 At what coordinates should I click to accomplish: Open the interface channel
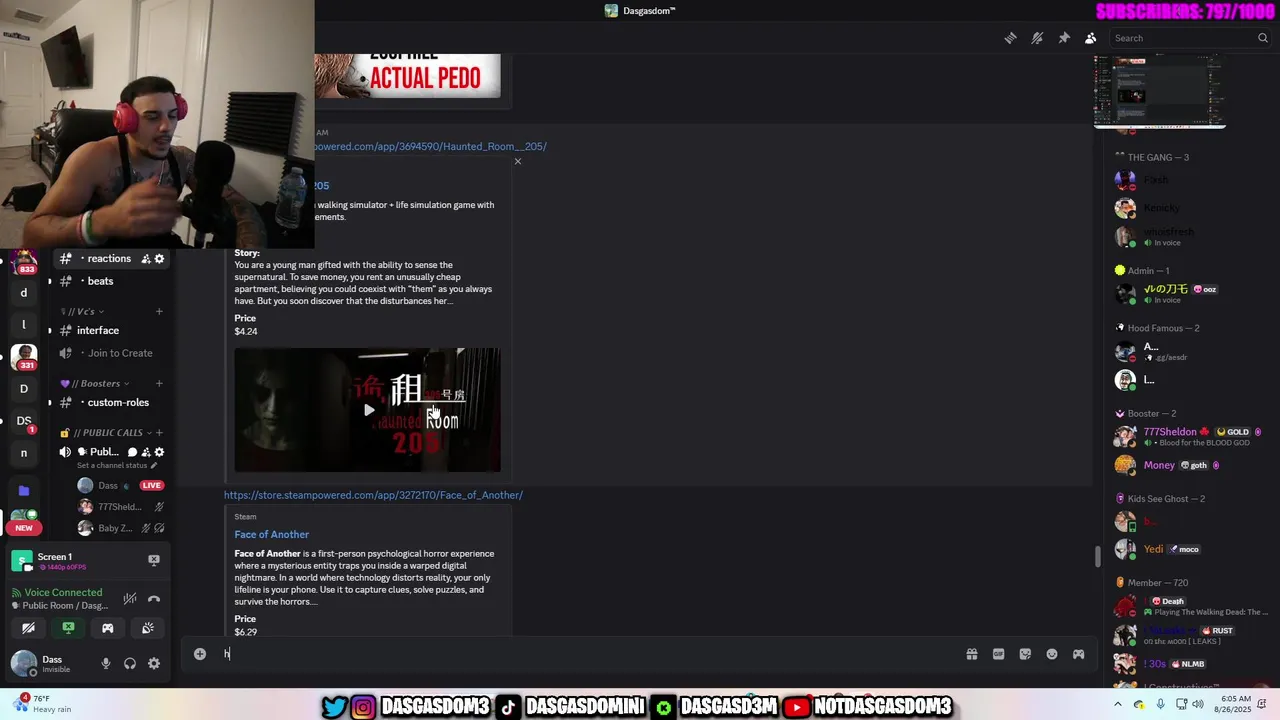click(x=98, y=330)
